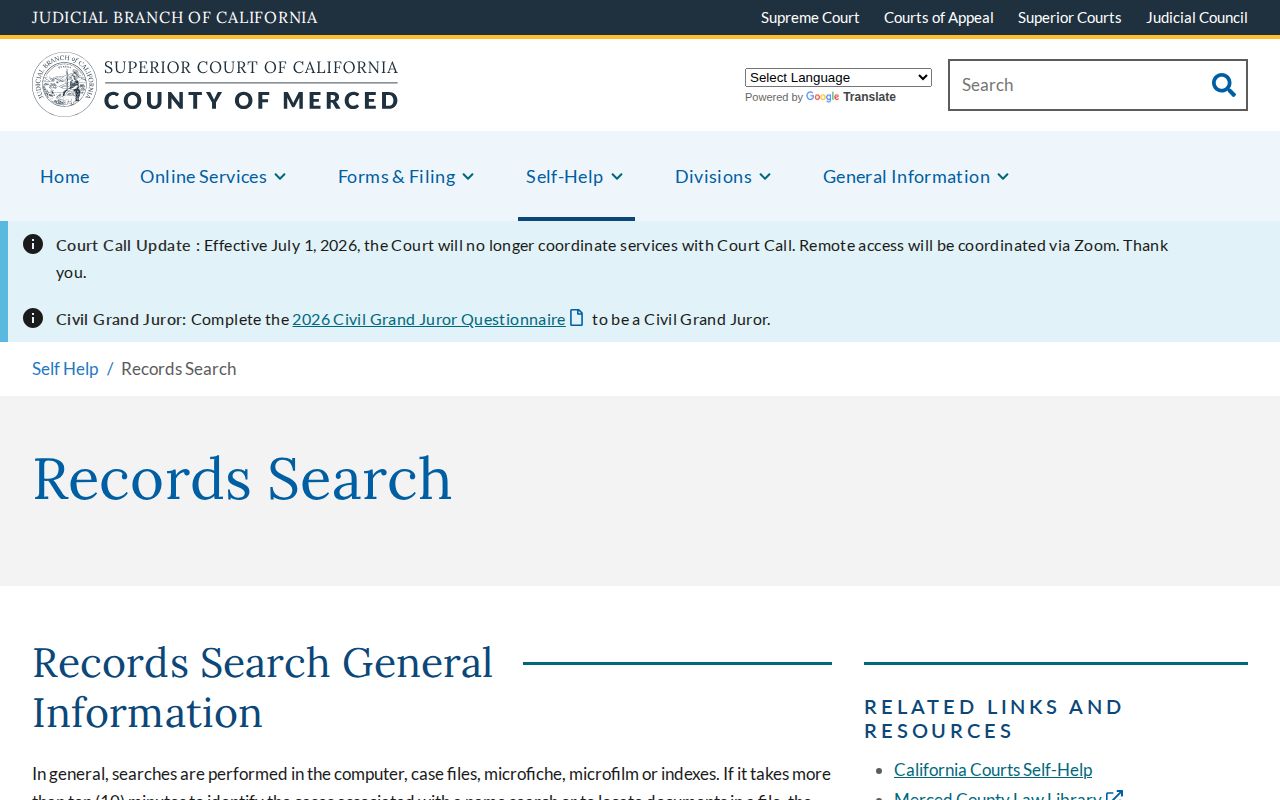Go to the Home nav item

pos(65,176)
